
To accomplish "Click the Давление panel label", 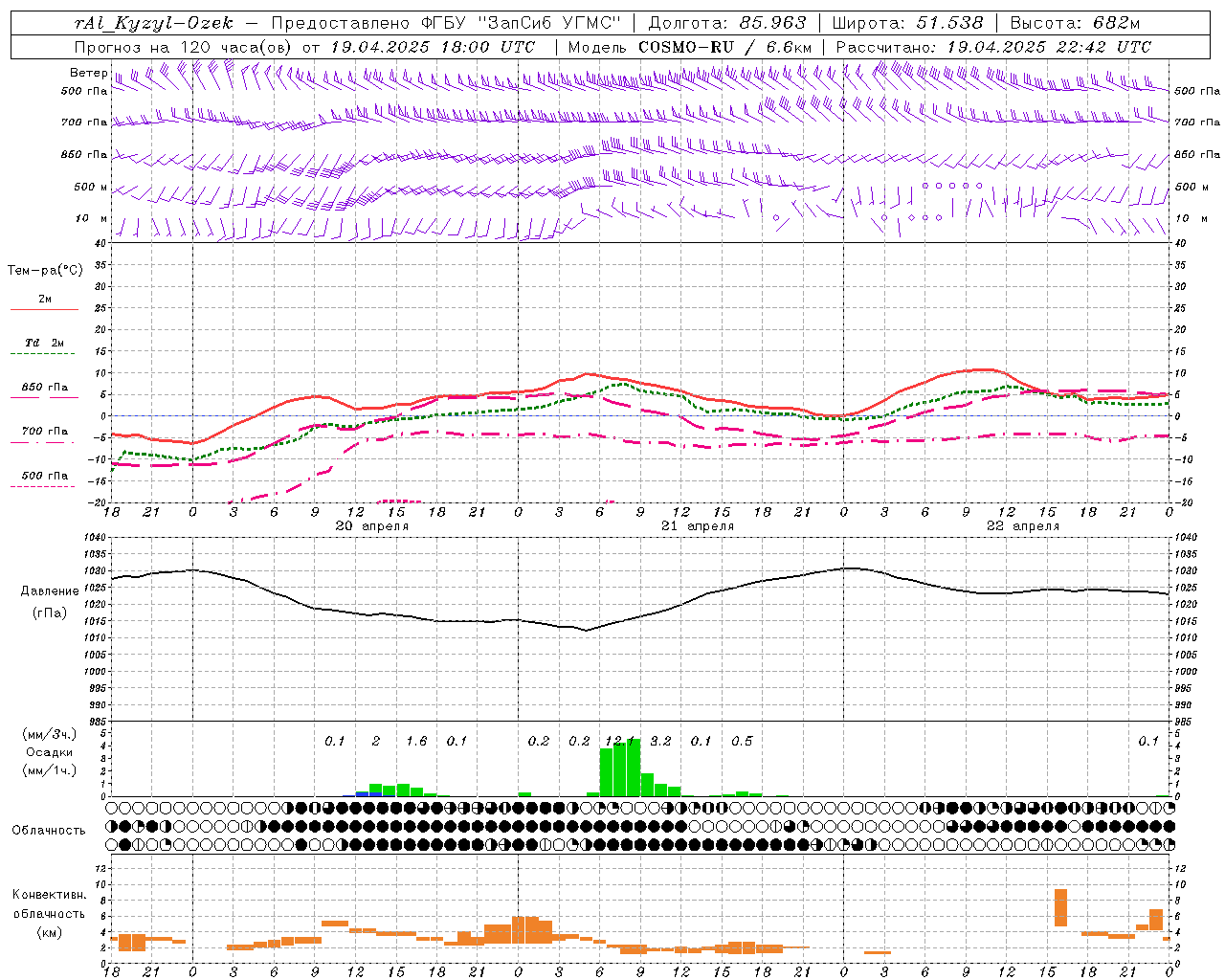I will (x=50, y=591).
